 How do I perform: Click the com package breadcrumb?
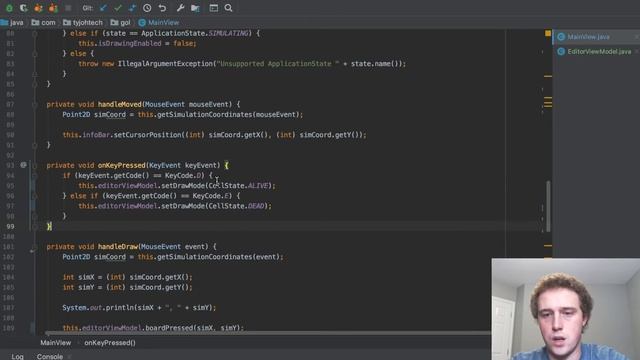(44, 22)
